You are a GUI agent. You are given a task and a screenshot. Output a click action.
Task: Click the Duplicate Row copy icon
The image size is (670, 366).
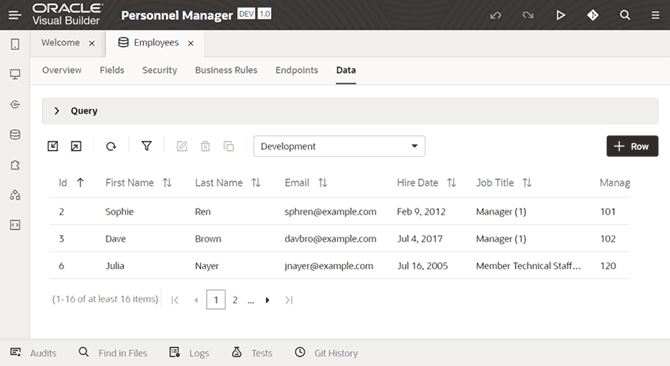(x=229, y=146)
